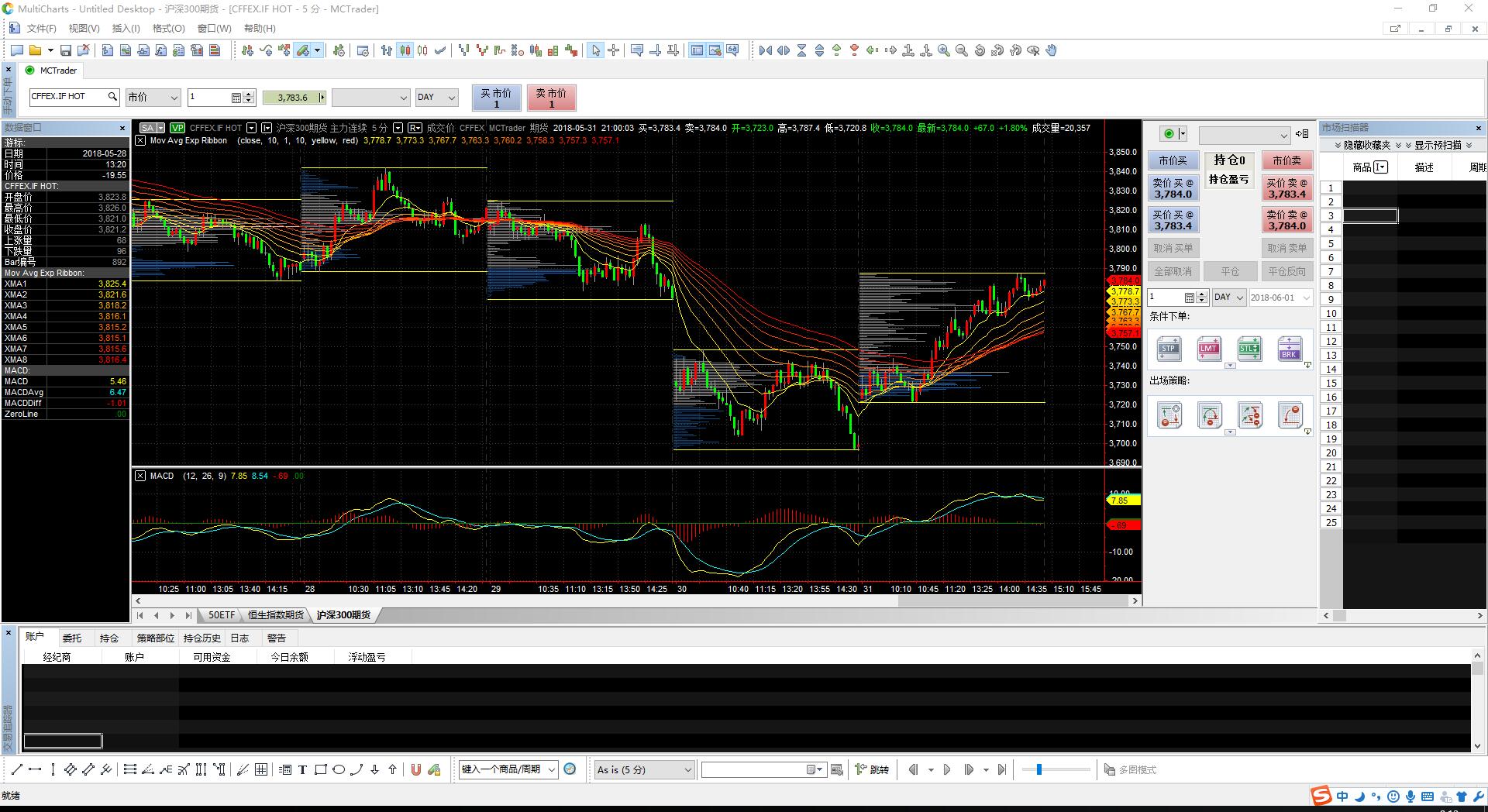The image size is (1488, 812).
Task: Select the rectangle drawing tool
Action: tap(320, 769)
